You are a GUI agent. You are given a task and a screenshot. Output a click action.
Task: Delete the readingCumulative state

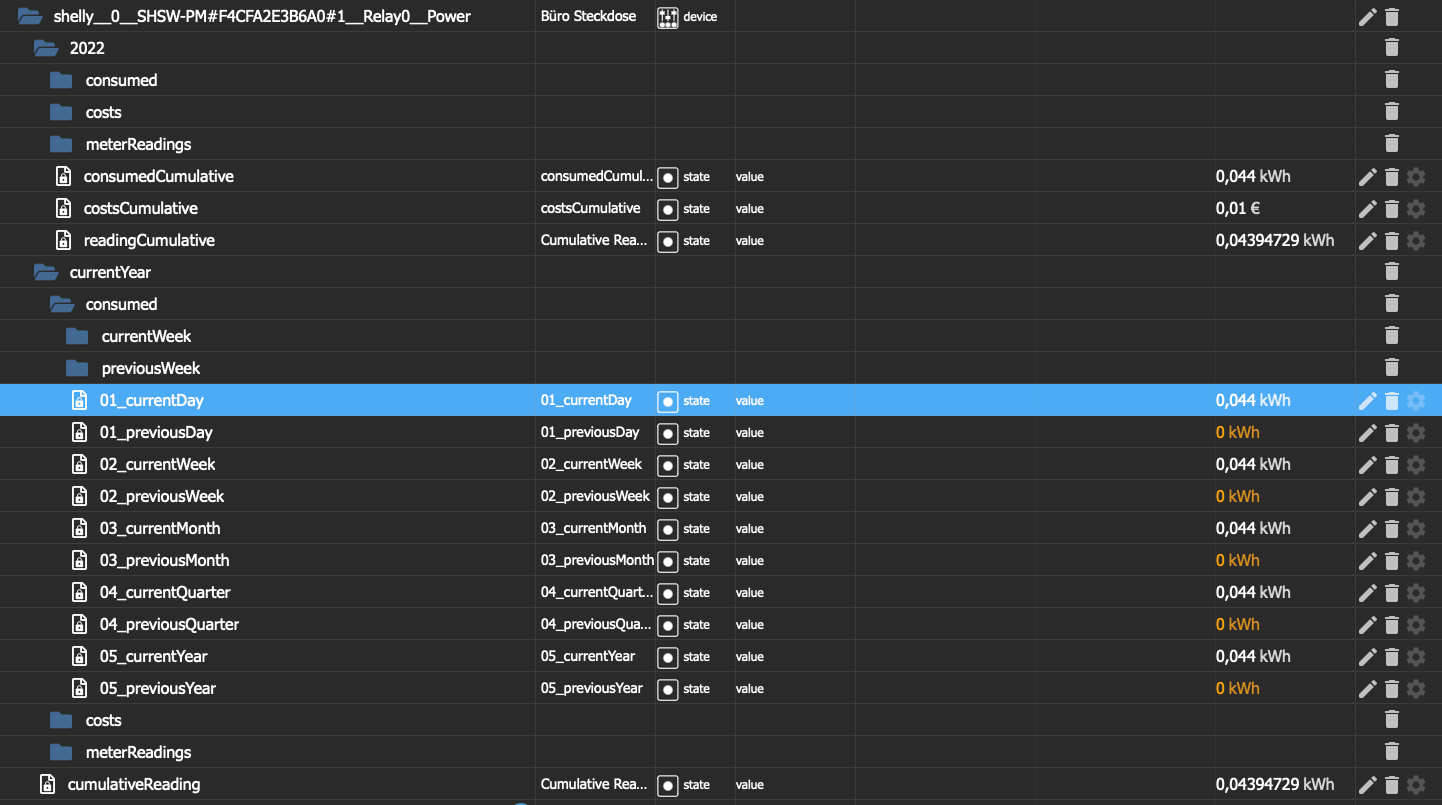click(x=1391, y=241)
